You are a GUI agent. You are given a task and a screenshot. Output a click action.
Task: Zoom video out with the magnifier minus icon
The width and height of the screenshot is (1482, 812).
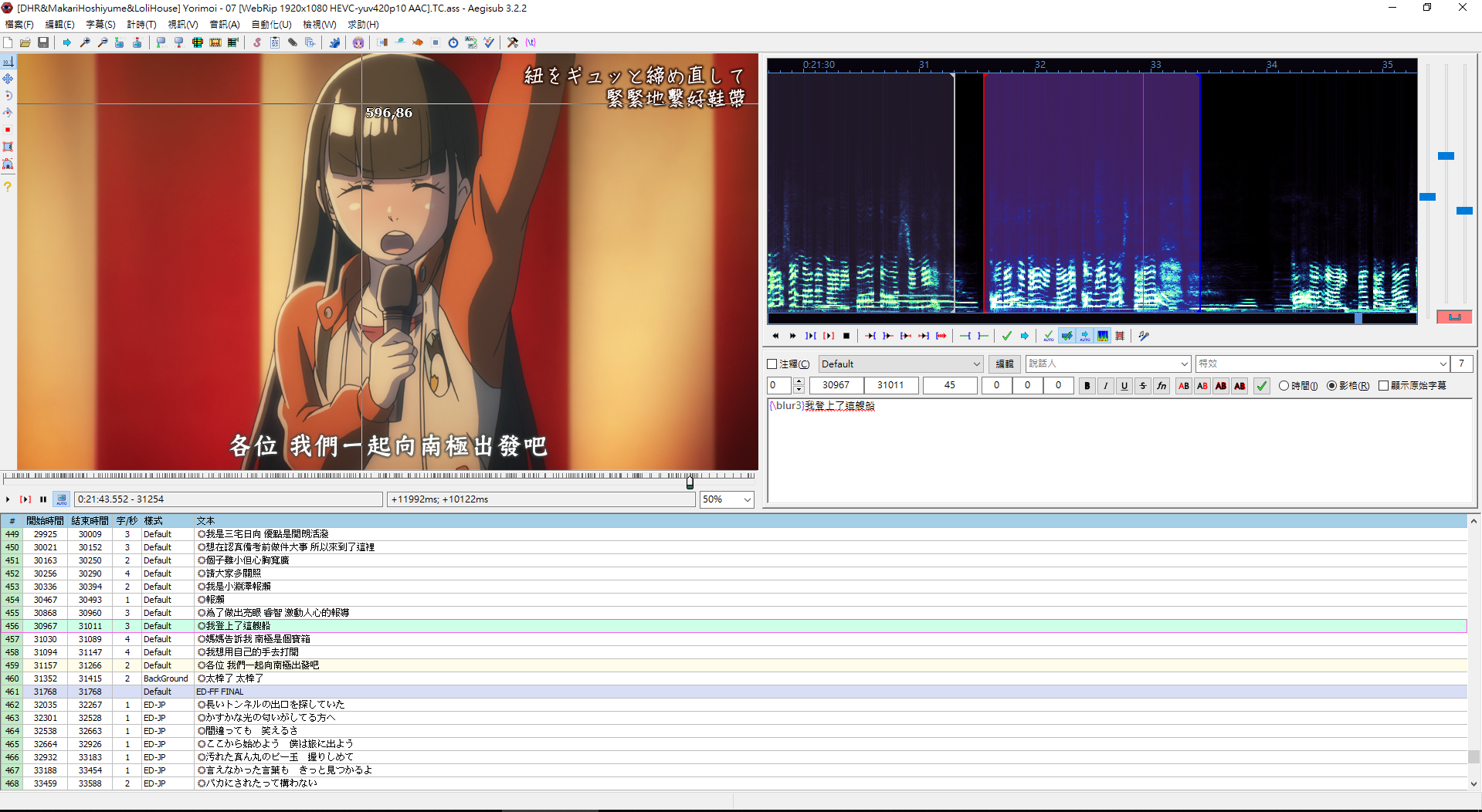(x=103, y=42)
